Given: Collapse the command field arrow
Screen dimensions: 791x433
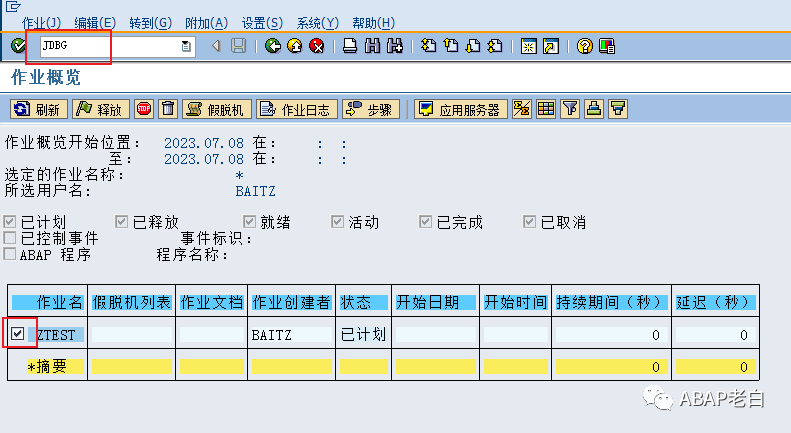Looking at the screenshot, I should click(x=216, y=46).
